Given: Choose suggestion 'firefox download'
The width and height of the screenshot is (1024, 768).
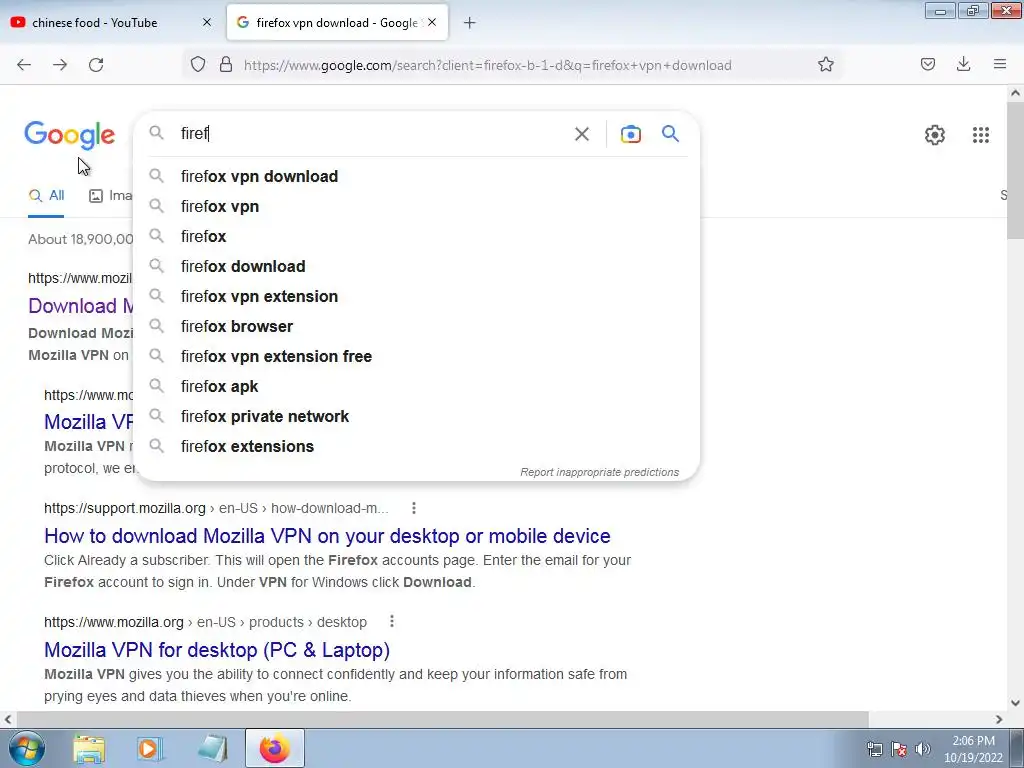Looking at the screenshot, I should pos(417,266).
